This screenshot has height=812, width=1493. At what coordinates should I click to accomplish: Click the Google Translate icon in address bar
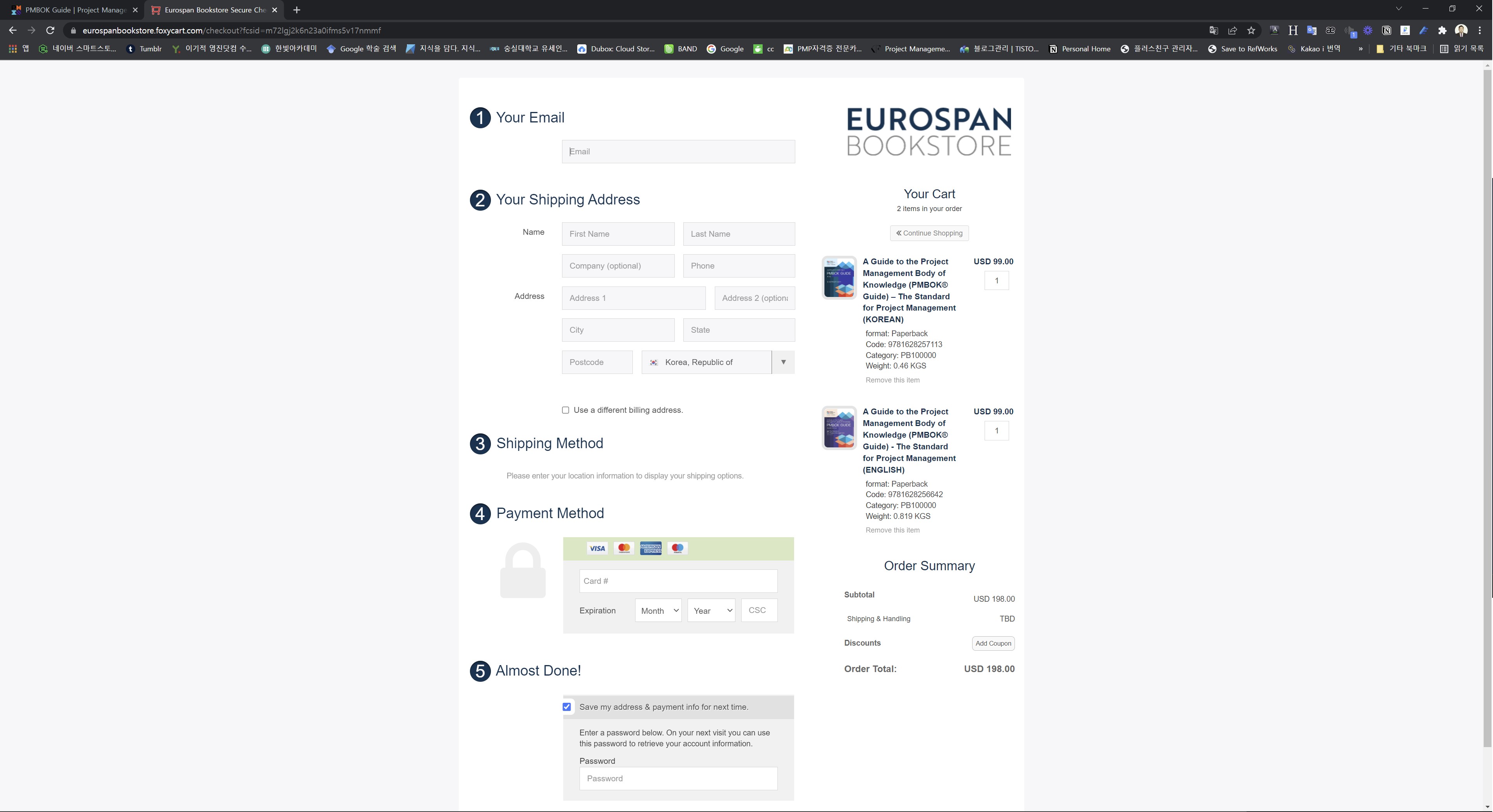click(1214, 30)
